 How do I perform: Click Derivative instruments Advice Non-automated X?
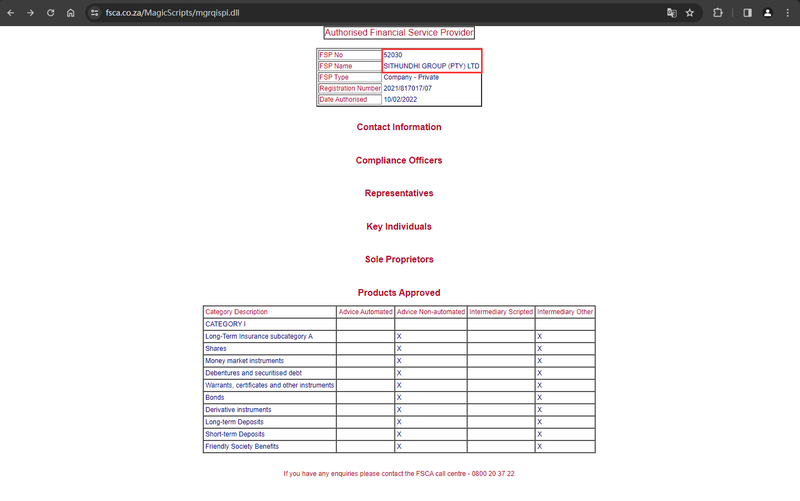(x=399, y=410)
